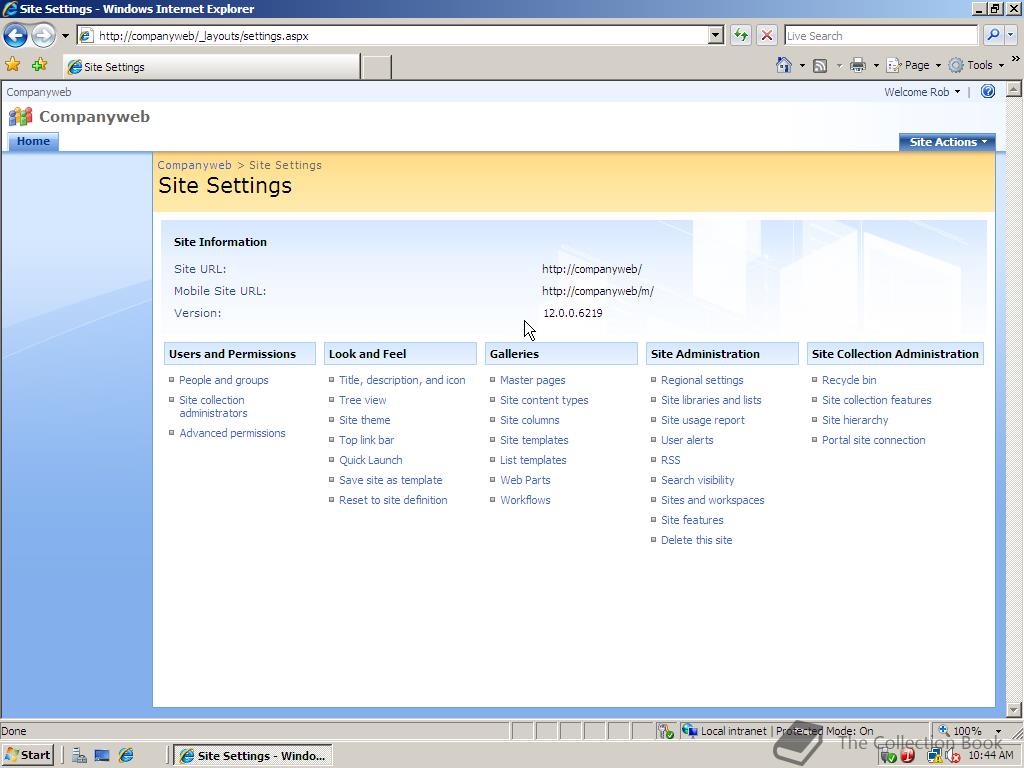Open Site content types gallery
This screenshot has height=768, width=1024.
[544, 400]
